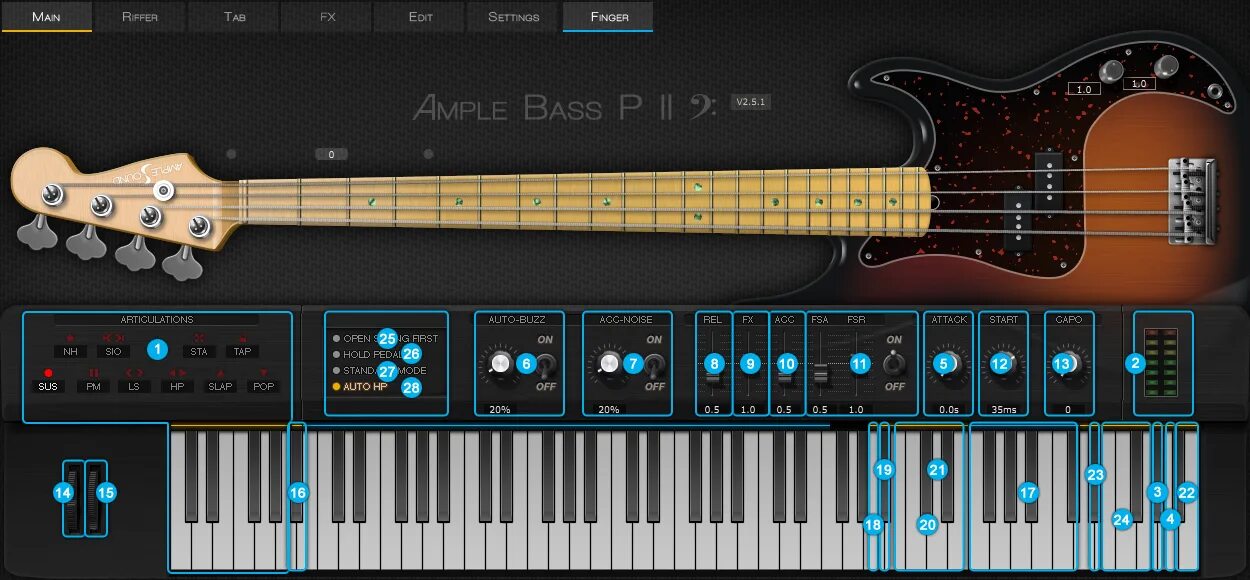The width and height of the screenshot is (1250, 580).
Task: Click the ATTACK 0.0s value field
Action: [x=948, y=410]
